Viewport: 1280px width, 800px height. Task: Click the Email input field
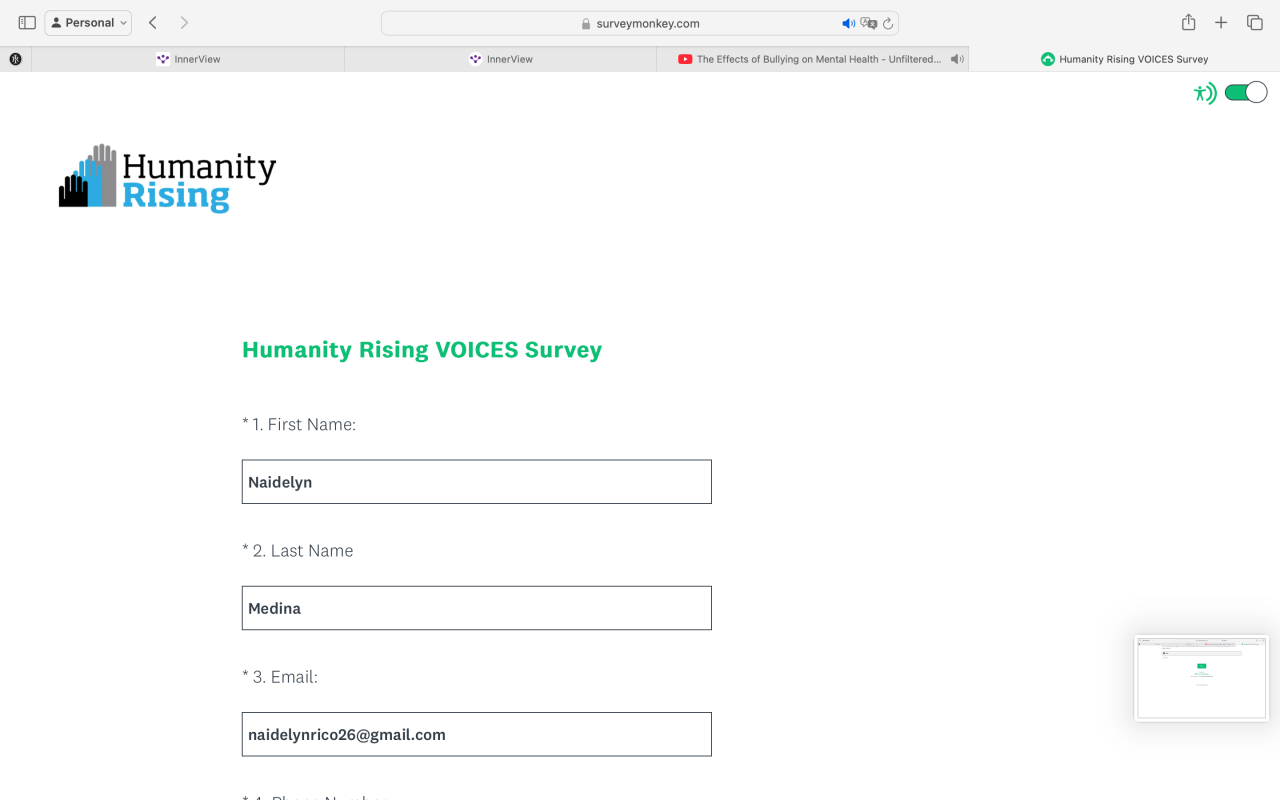[x=476, y=734]
